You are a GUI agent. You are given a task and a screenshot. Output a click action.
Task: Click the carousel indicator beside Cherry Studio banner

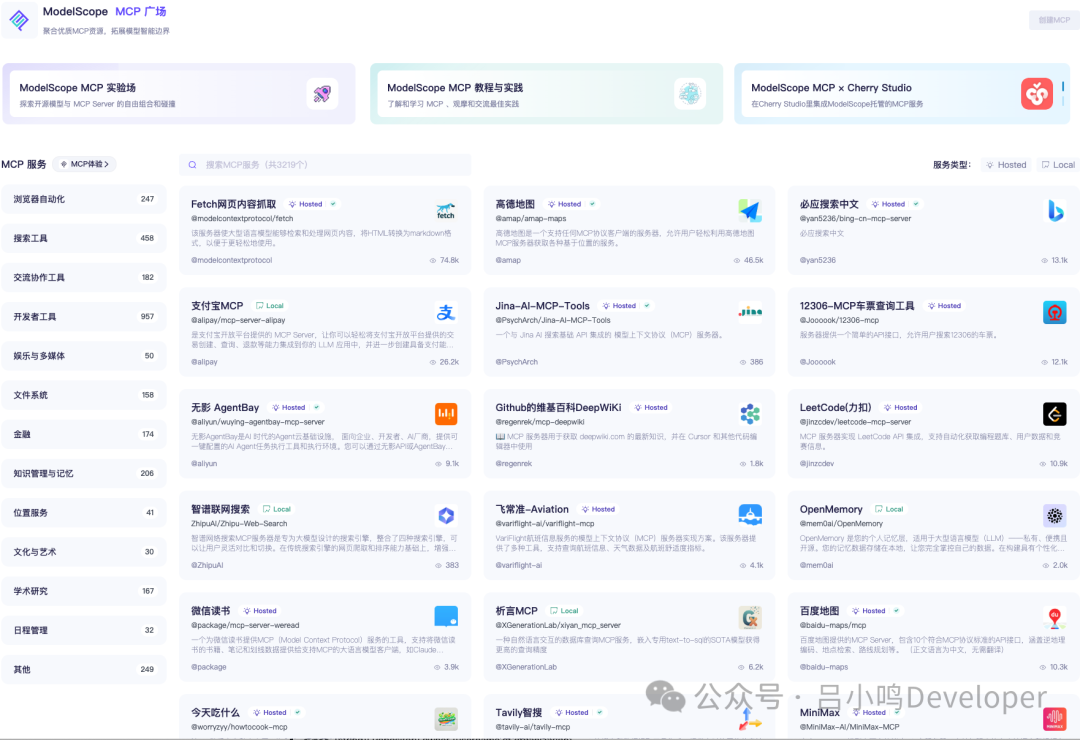pos(1063,93)
